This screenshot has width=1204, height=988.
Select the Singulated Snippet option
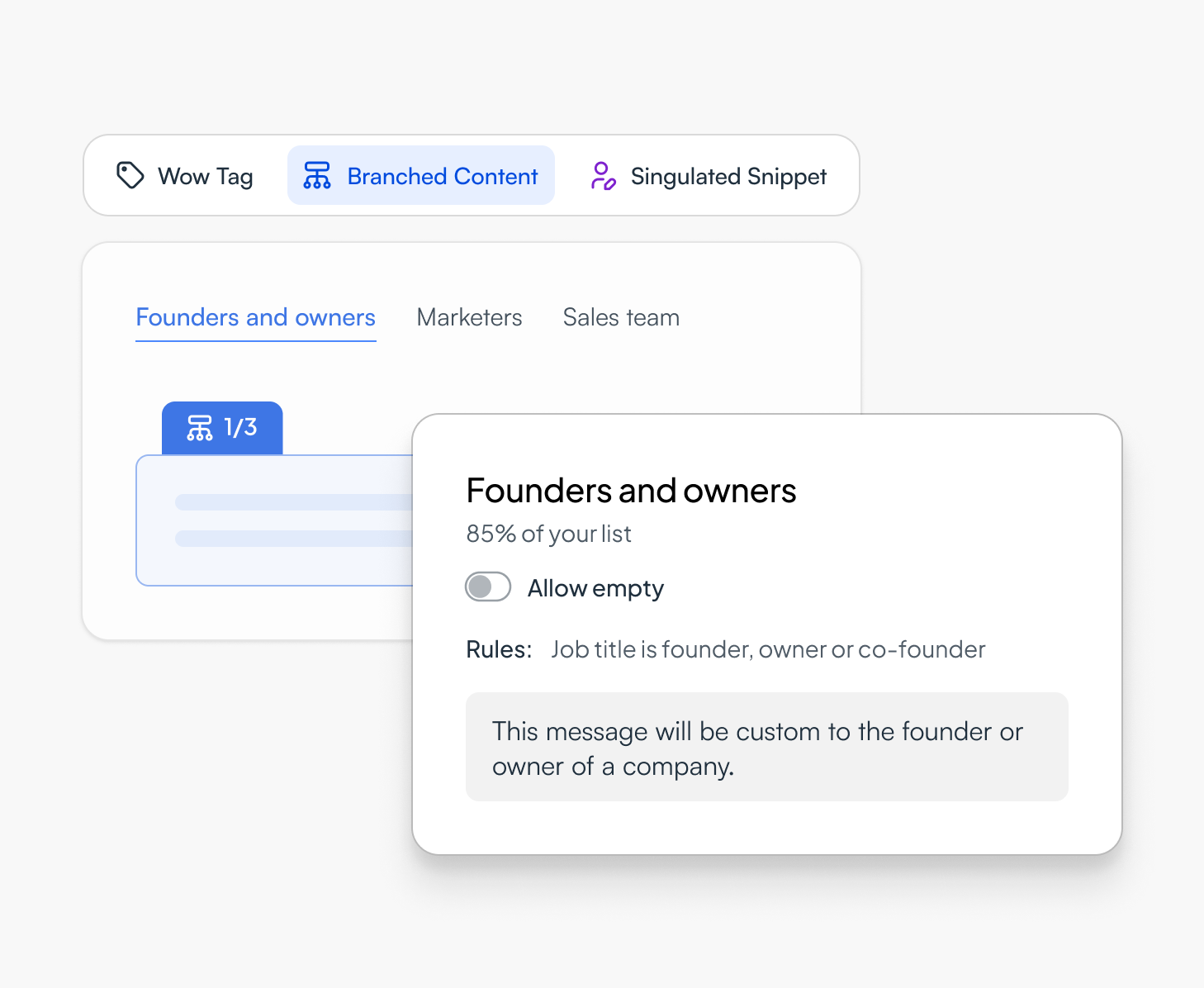[x=709, y=175]
